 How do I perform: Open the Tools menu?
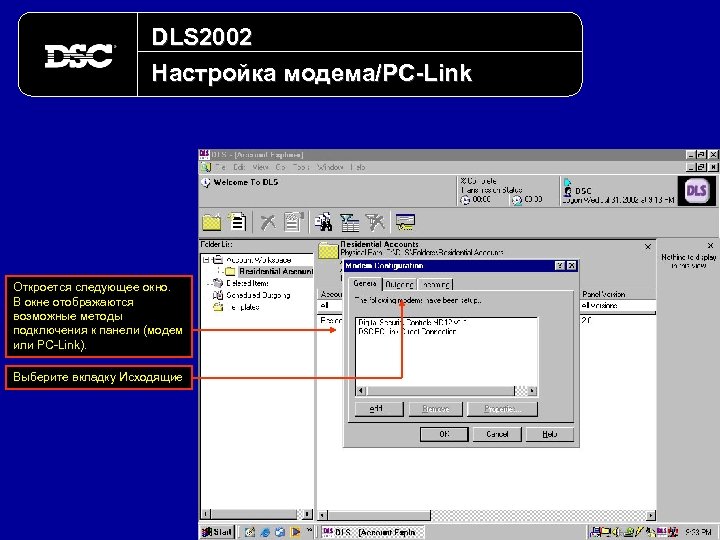click(x=301, y=167)
